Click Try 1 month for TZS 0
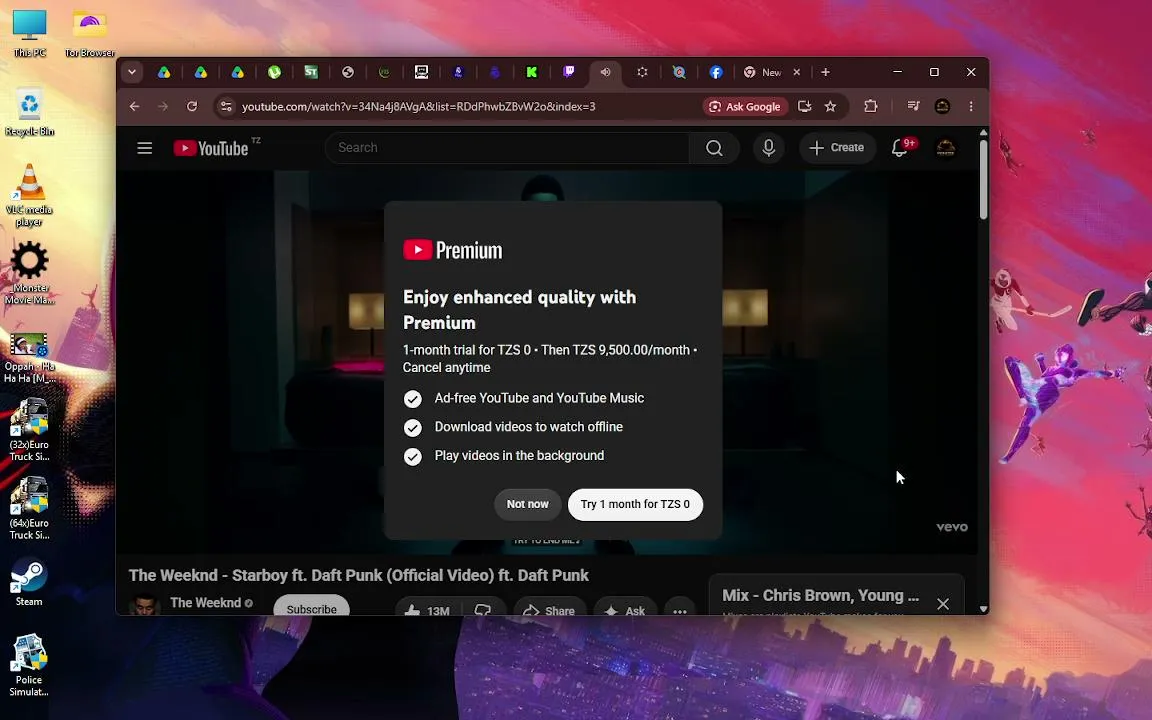Viewport: 1152px width, 720px height. click(x=636, y=505)
